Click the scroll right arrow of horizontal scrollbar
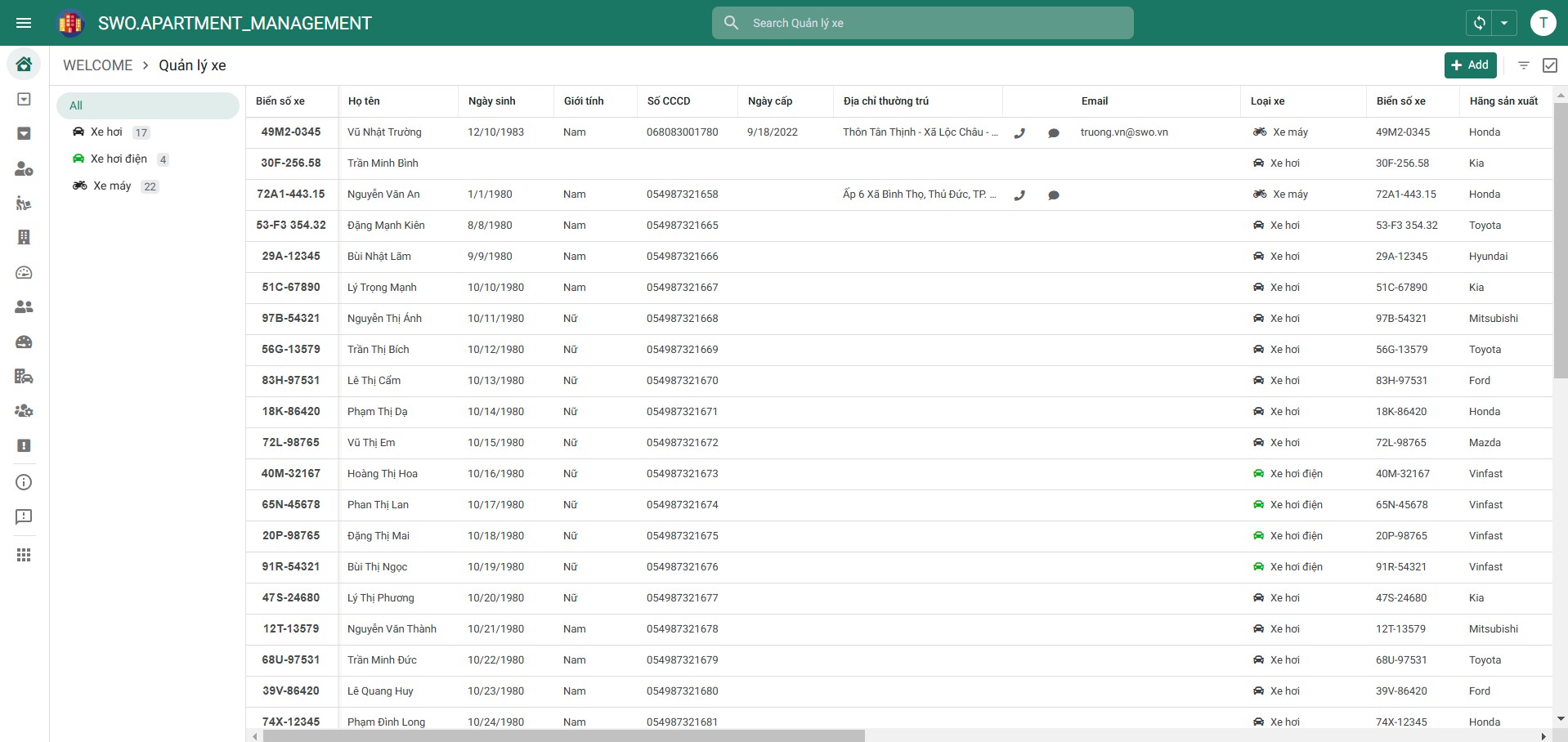This screenshot has height=742, width=1568. [1544, 736]
